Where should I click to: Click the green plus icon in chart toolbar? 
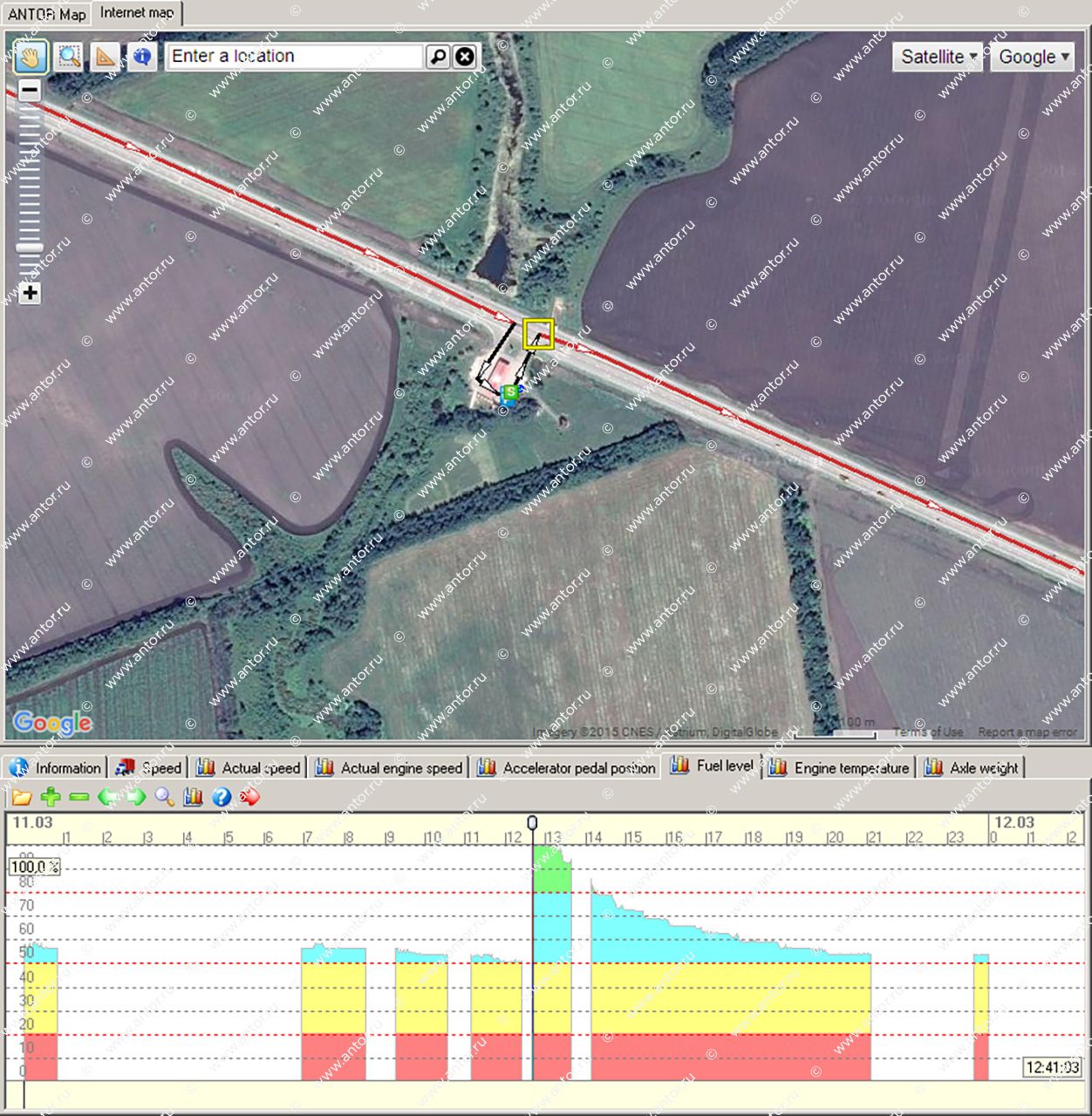[x=51, y=797]
